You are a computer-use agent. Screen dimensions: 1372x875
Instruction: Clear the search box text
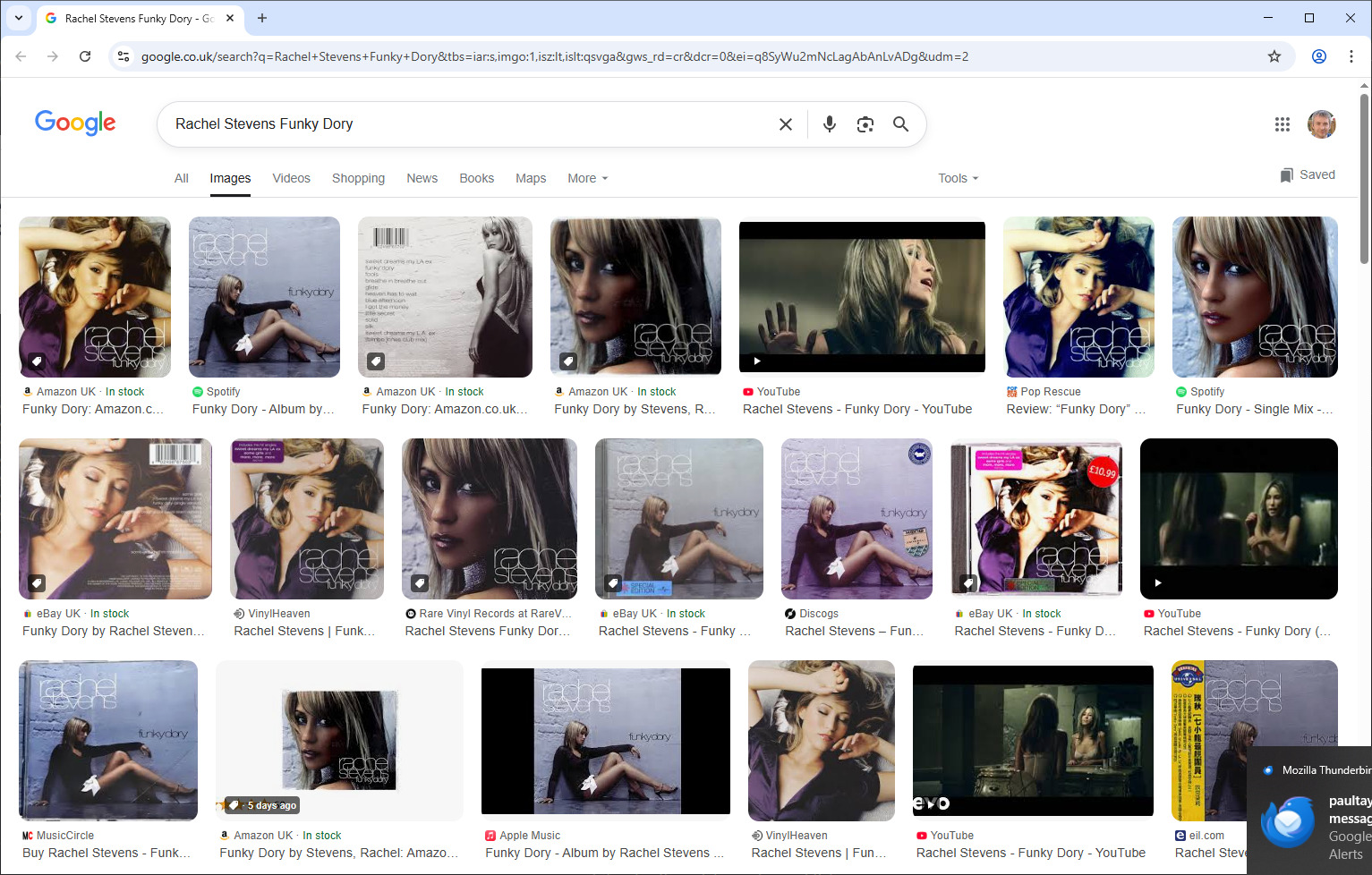click(x=785, y=124)
